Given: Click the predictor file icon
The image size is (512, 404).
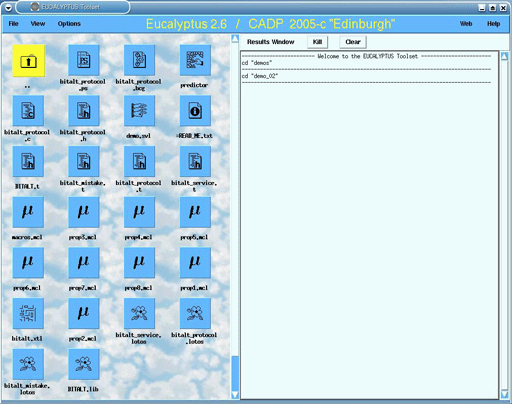Looking at the screenshot, I should coord(195,60).
